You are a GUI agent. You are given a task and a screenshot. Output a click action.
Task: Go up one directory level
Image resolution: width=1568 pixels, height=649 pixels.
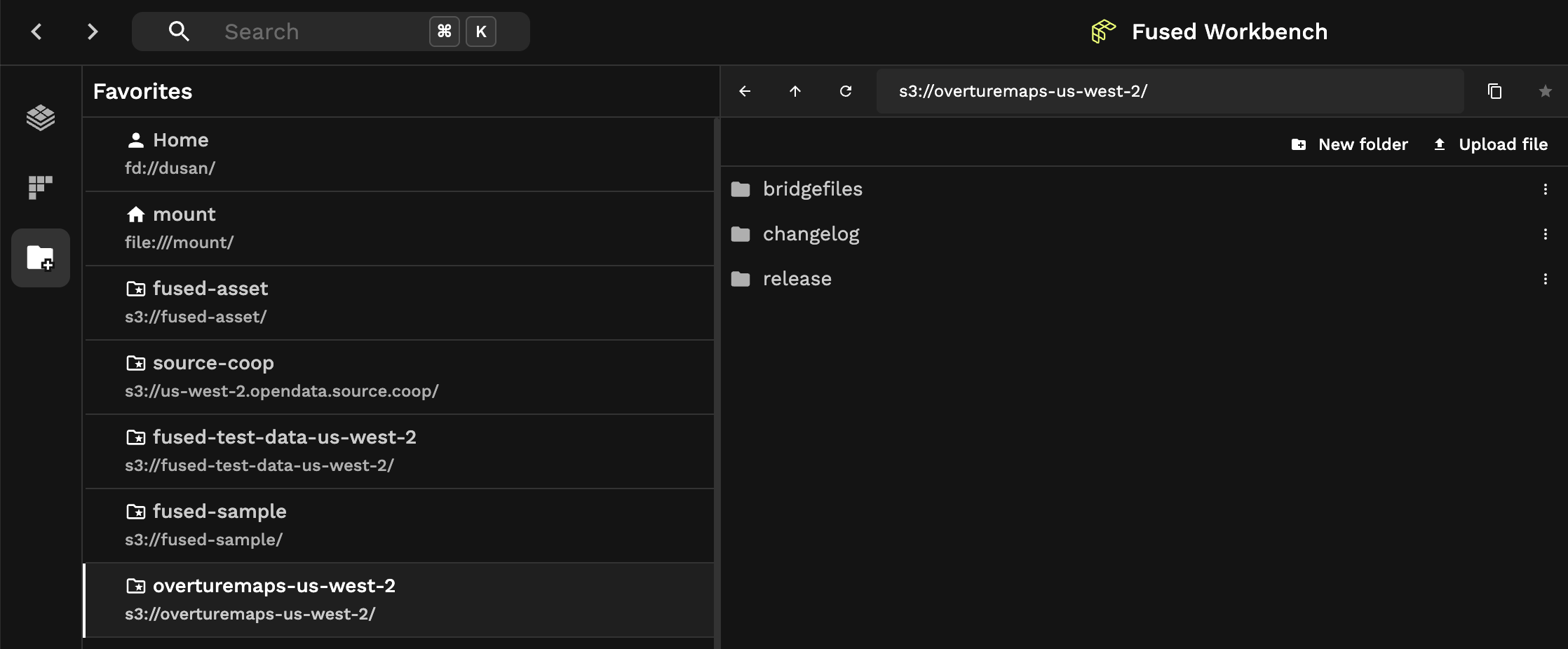[x=795, y=91]
